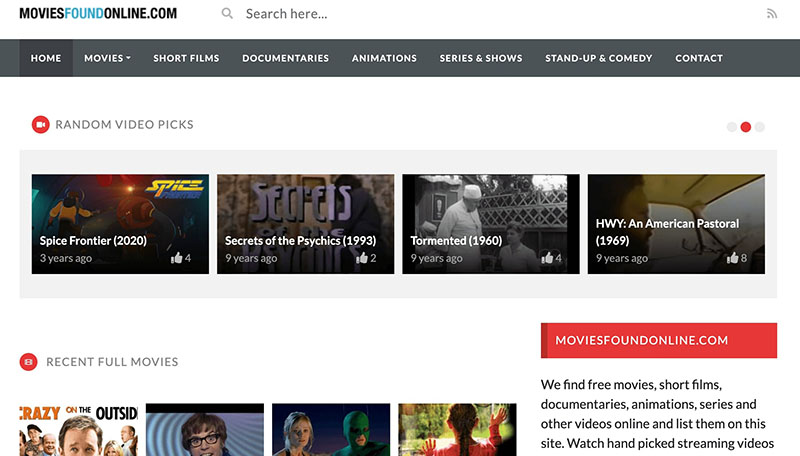This screenshot has width=800, height=456.
Task: Open the Contact page
Action: tap(699, 58)
